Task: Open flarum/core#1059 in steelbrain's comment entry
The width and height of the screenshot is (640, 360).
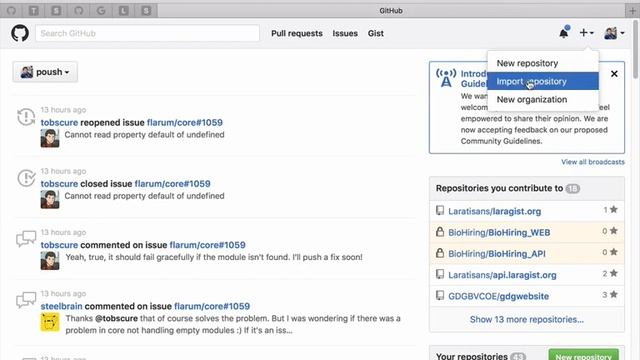Action: 212,306
